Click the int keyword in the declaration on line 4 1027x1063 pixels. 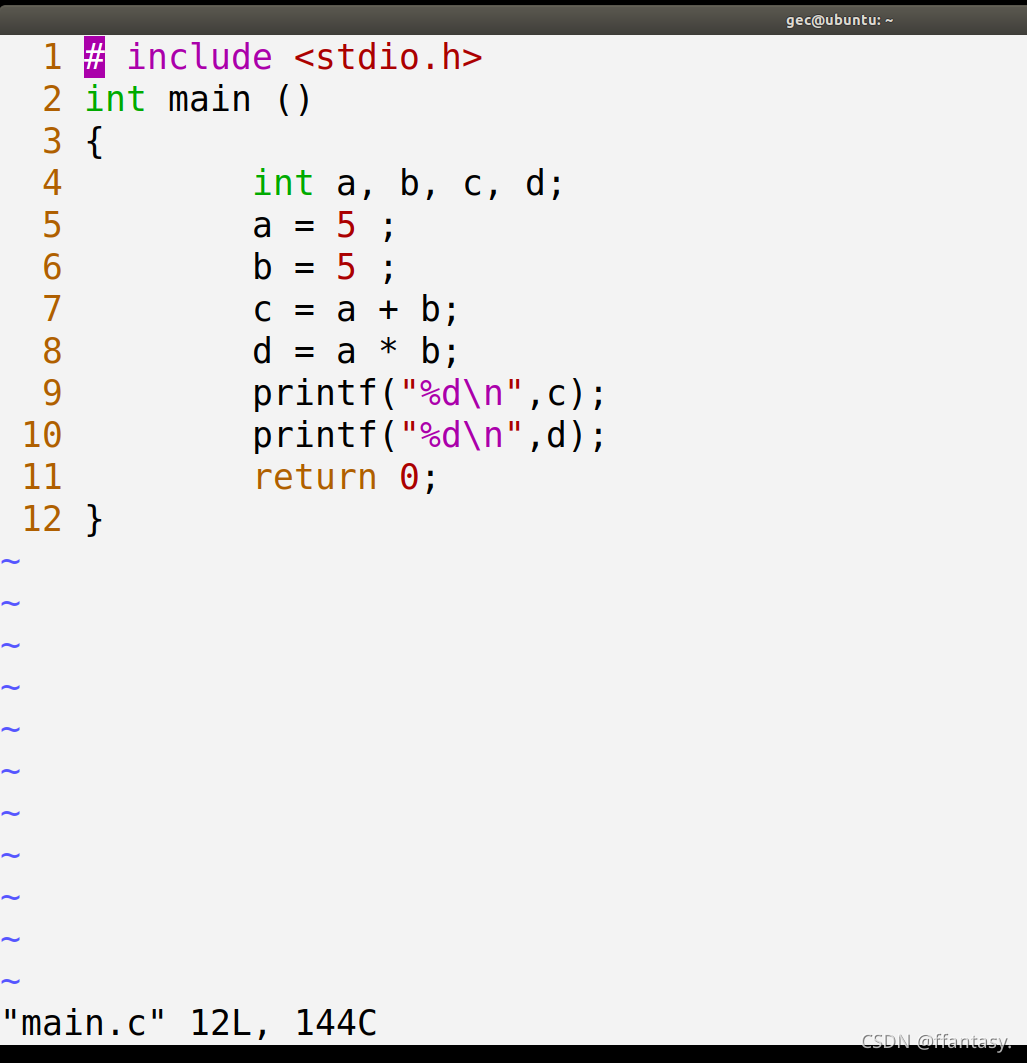(x=283, y=183)
